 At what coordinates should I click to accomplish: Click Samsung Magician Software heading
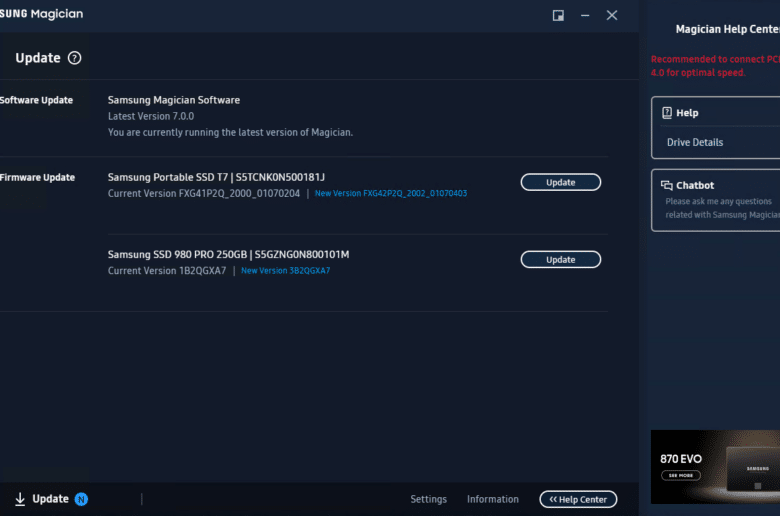tap(174, 100)
